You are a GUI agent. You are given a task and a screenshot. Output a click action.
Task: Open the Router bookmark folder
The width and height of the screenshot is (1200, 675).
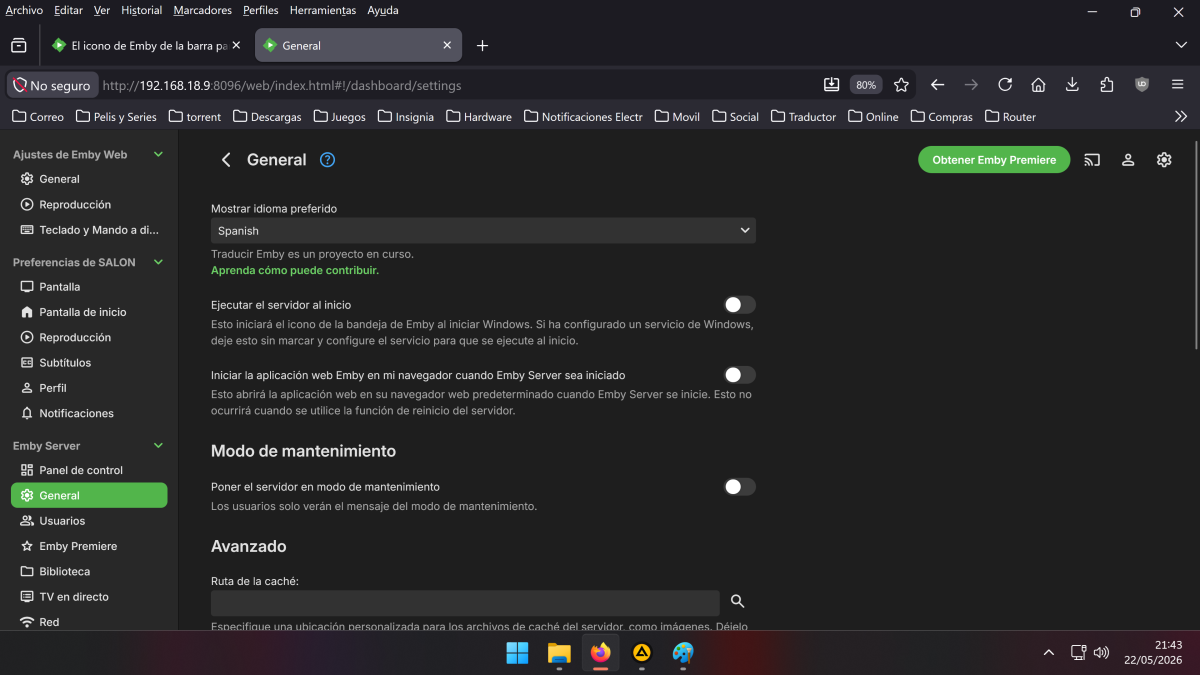click(x=1010, y=117)
